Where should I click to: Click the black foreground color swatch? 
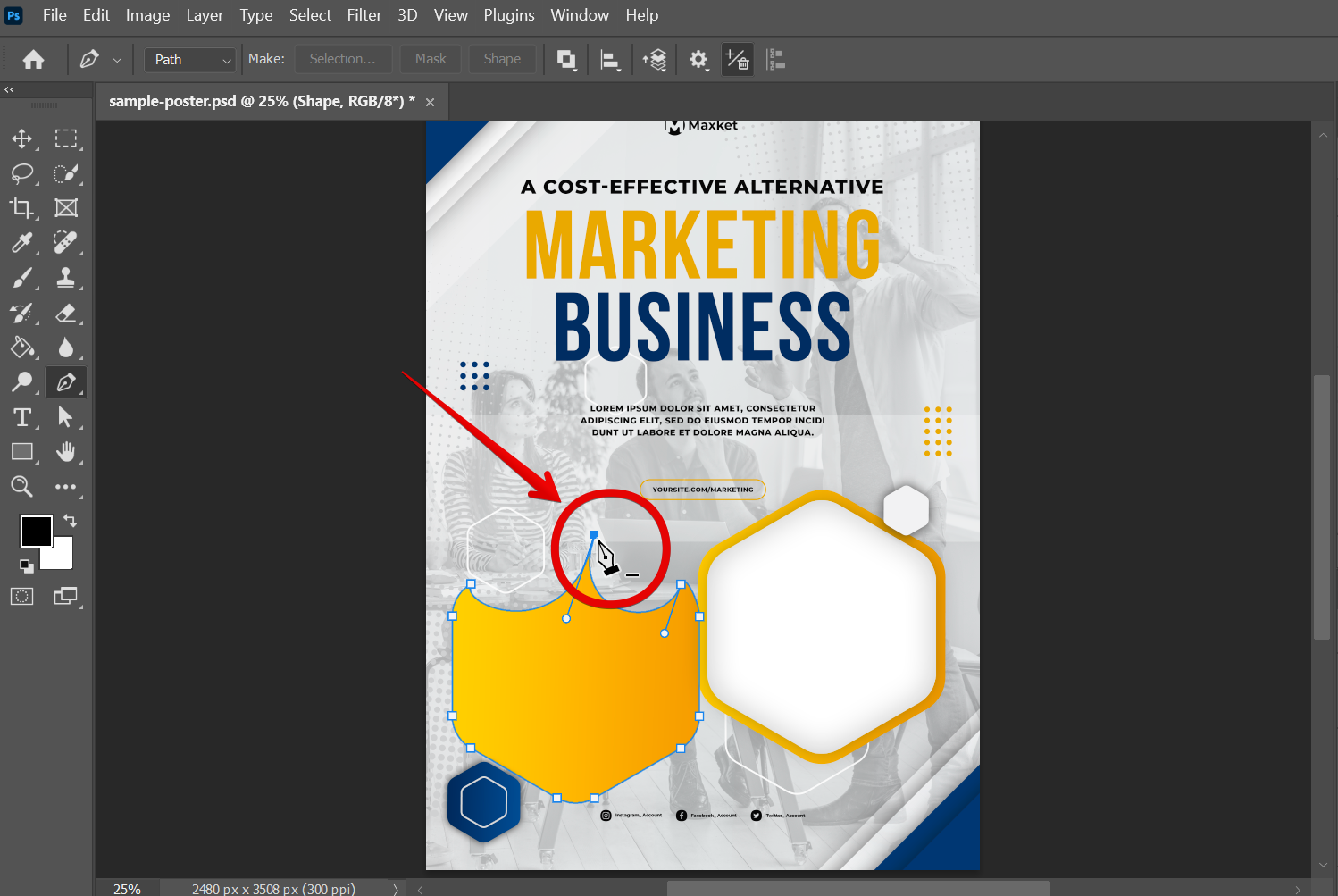(x=35, y=531)
